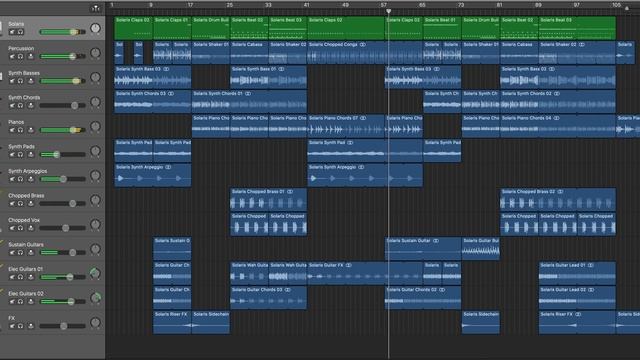Click the icon right of Chopped Brass' solo button
This screenshot has width=640, height=360.
[31, 203]
